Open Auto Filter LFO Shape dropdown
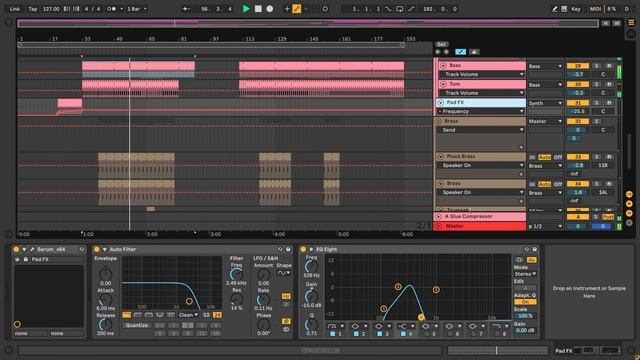Viewport: 640px width, 360px height. pos(284,273)
